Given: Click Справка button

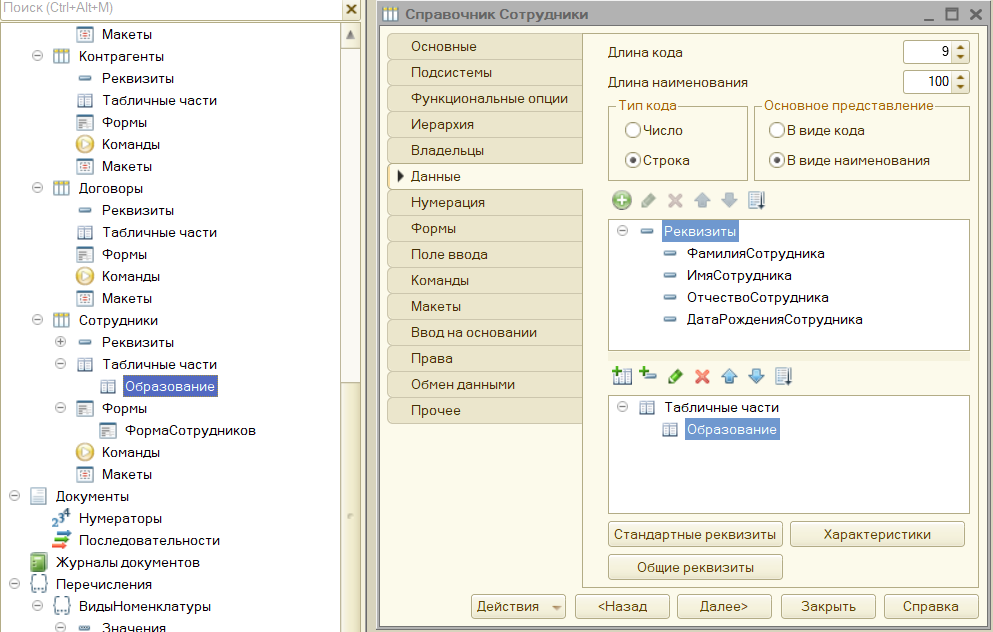Looking at the screenshot, I should coord(931,606).
